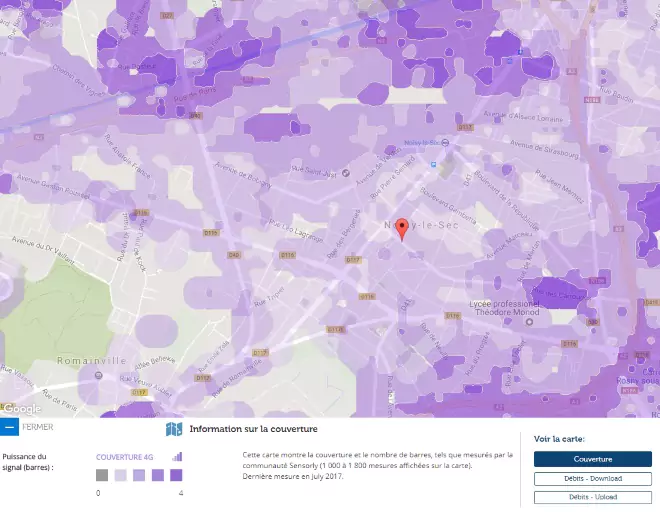Image resolution: width=660 pixels, height=518 pixels.
Task: Click the Rue Saint-Just point-of-interest marker
Action: point(346,173)
